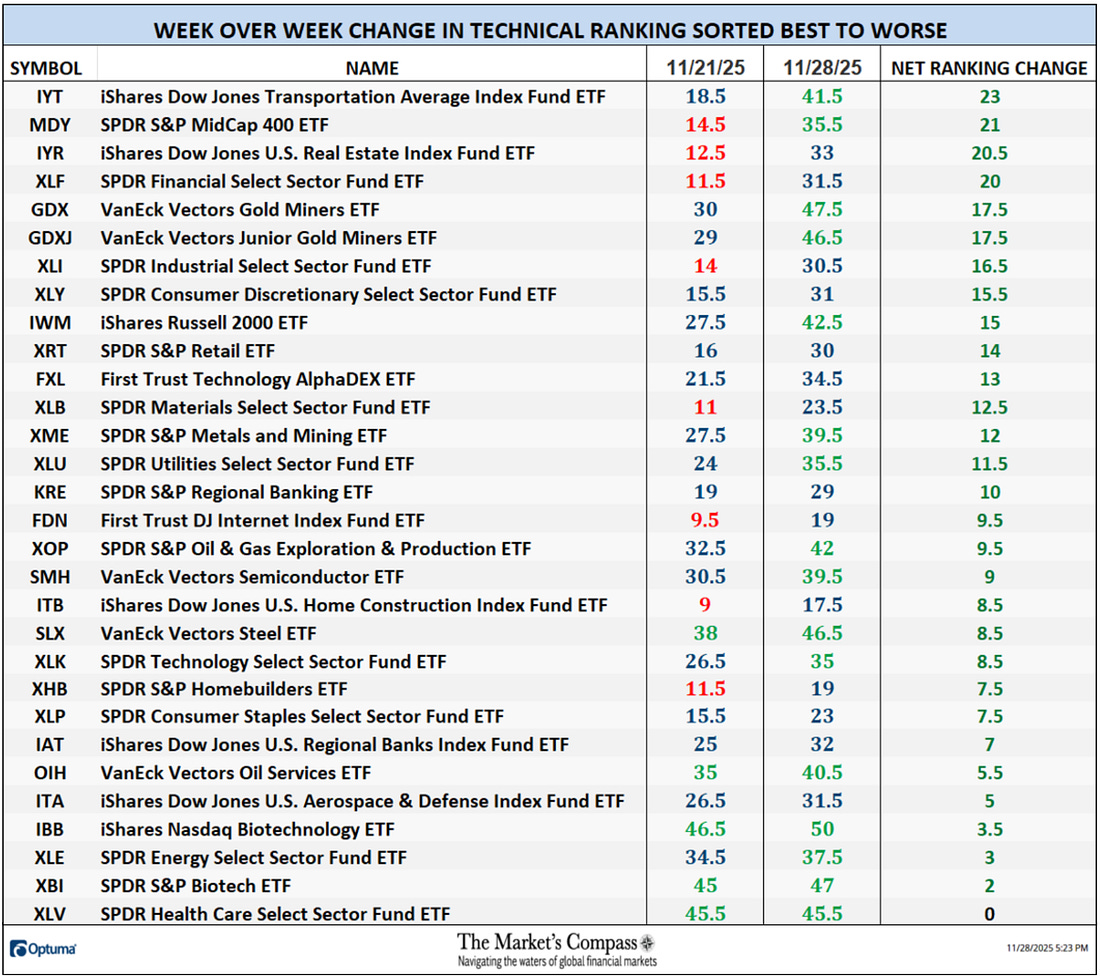Image resolution: width=1100 pixels, height=976 pixels.
Task: Click VanEck Vectors Semiconductor ETF name
Action: tap(252, 577)
